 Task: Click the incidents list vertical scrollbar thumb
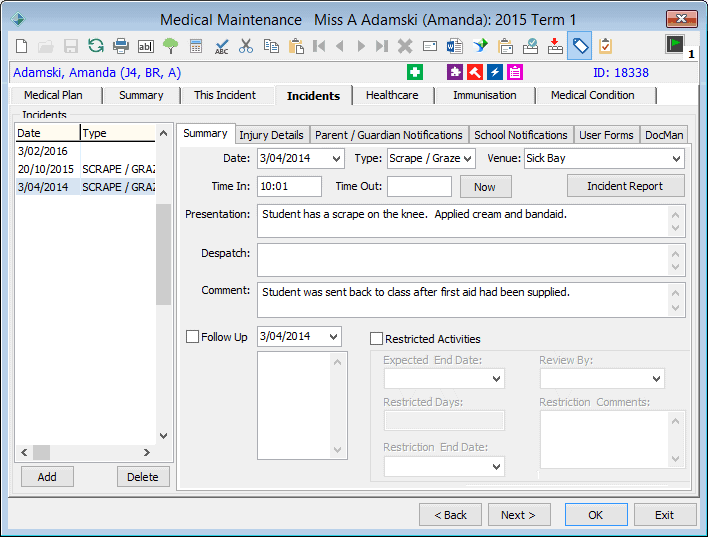coord(163,254)
